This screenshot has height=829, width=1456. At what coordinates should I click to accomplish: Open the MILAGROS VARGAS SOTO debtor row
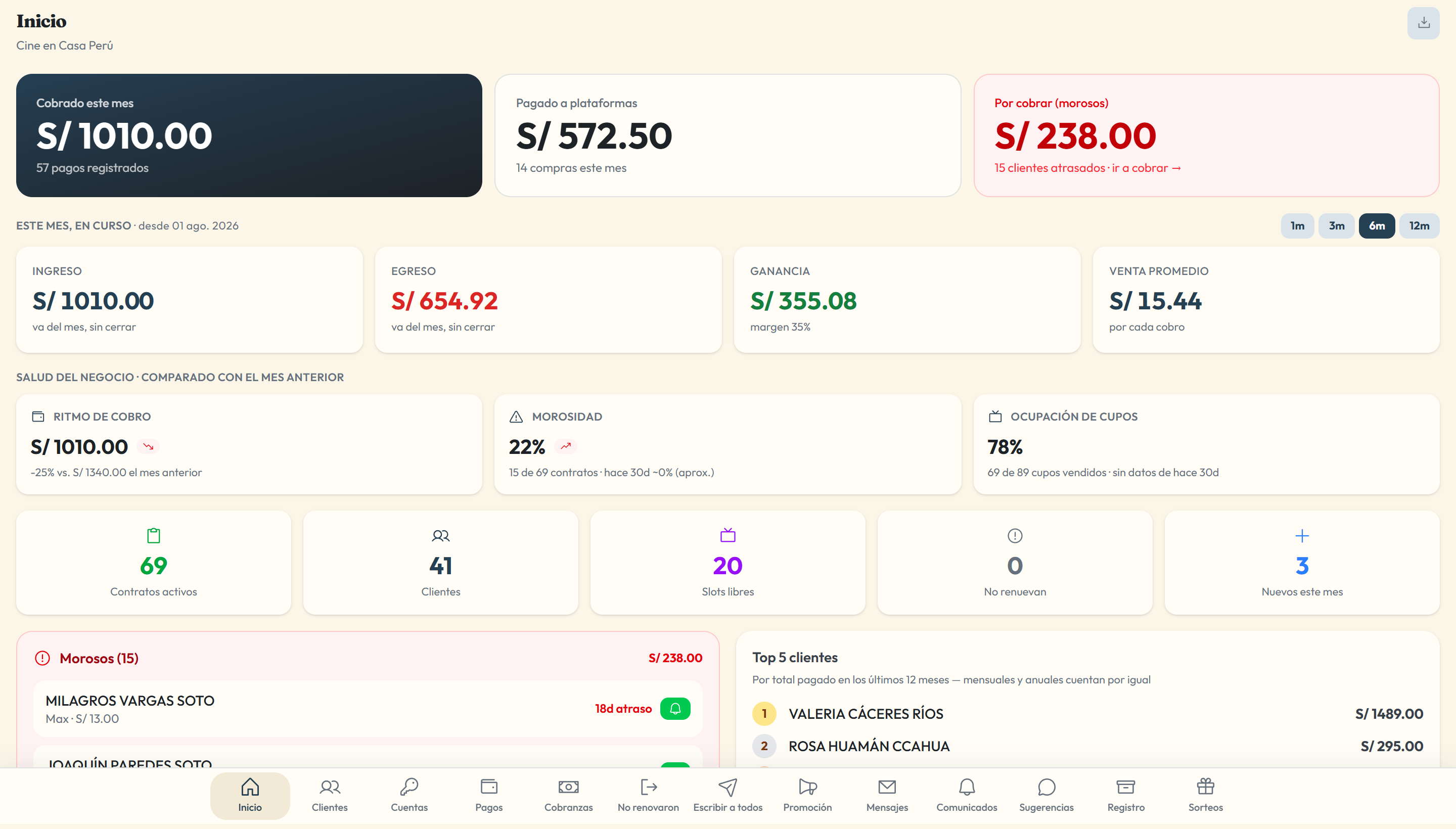(x=368, y=709)
